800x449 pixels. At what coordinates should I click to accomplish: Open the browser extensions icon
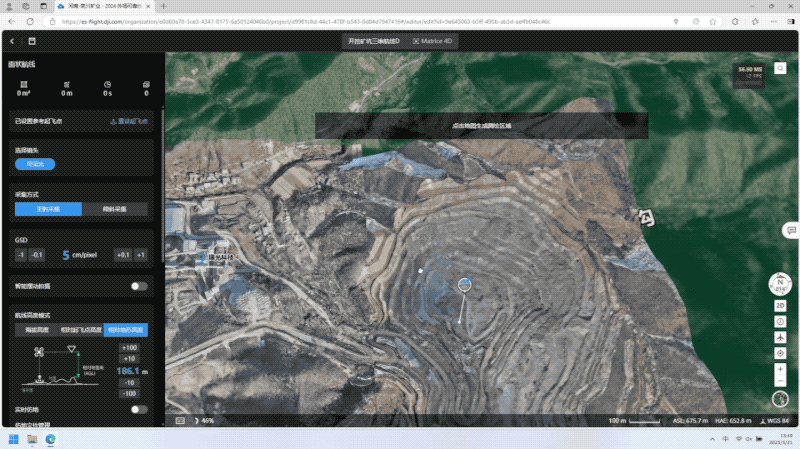click(x=735, y=21)
